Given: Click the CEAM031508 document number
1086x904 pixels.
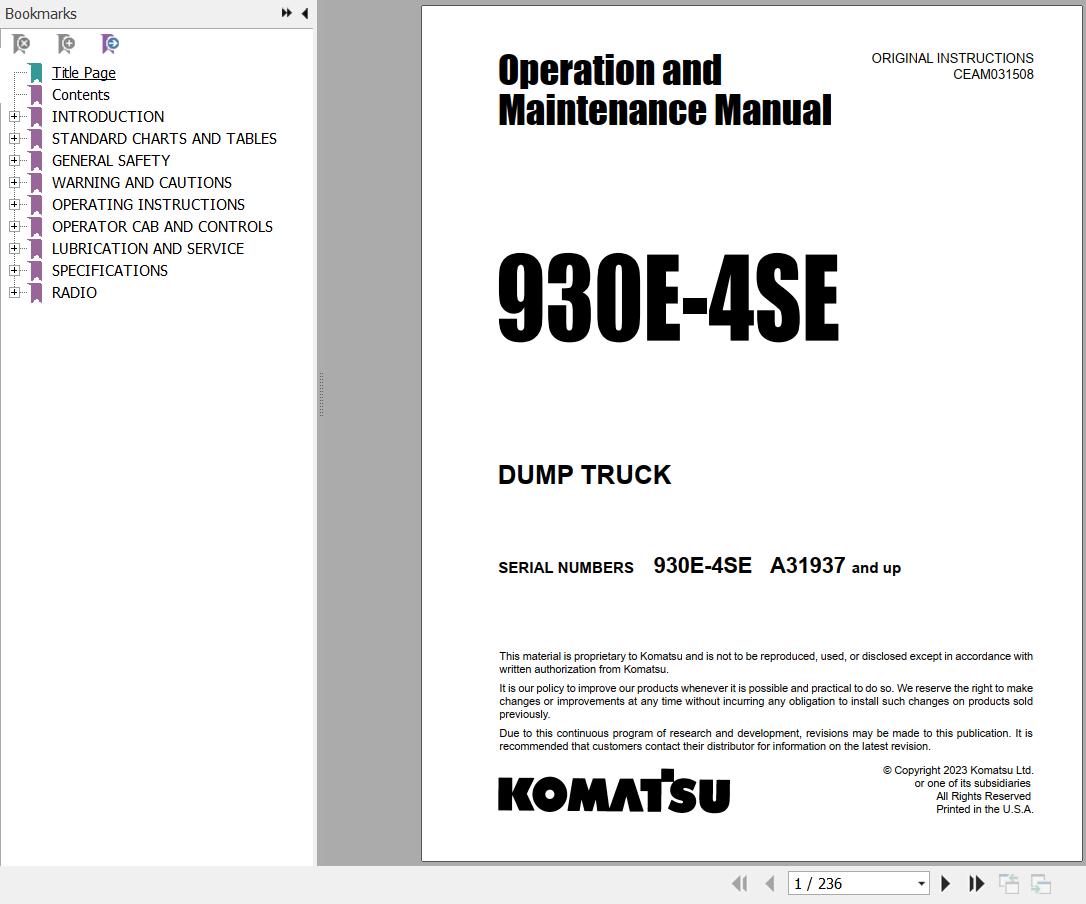Looking at the screenshot, I should pyautogui.click(x=993, y=74).
